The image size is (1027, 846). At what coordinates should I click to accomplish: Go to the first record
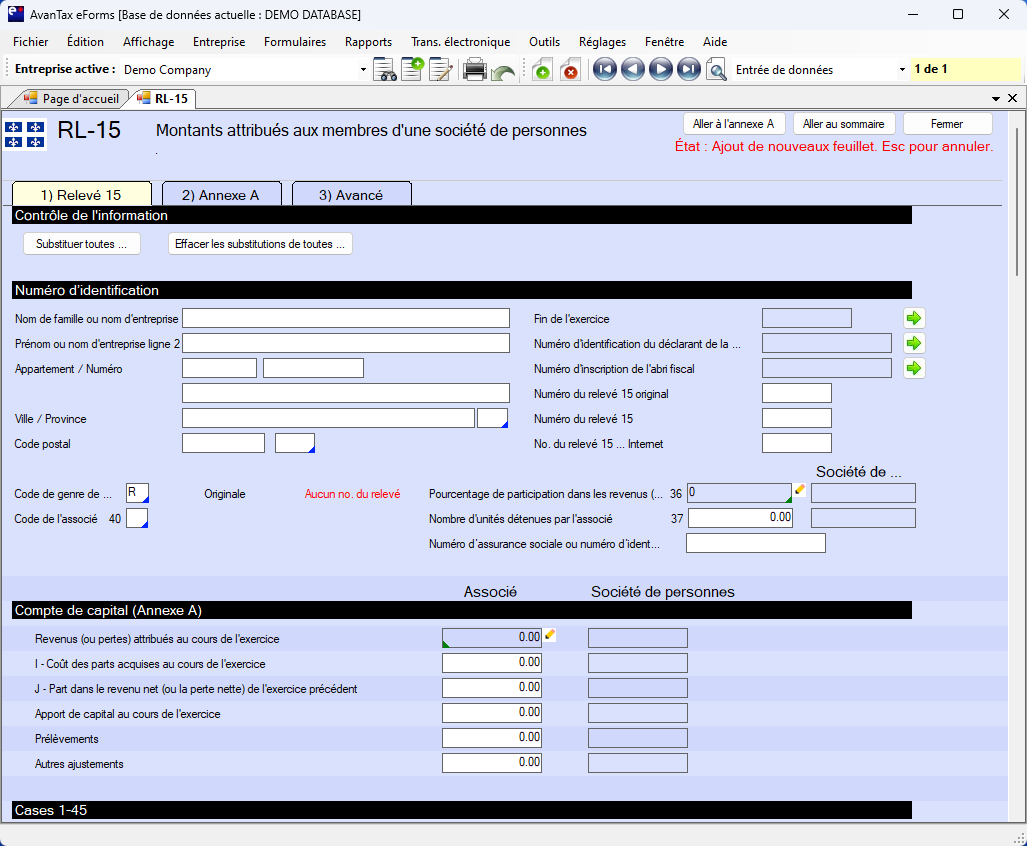coord(604,70)
